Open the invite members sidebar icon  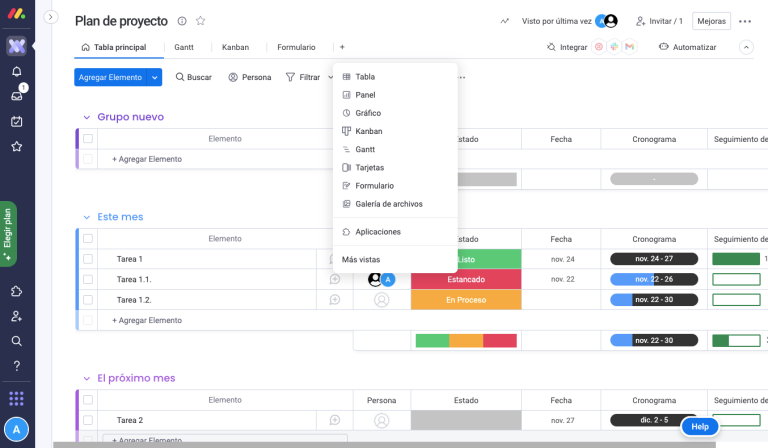(16, 316)
